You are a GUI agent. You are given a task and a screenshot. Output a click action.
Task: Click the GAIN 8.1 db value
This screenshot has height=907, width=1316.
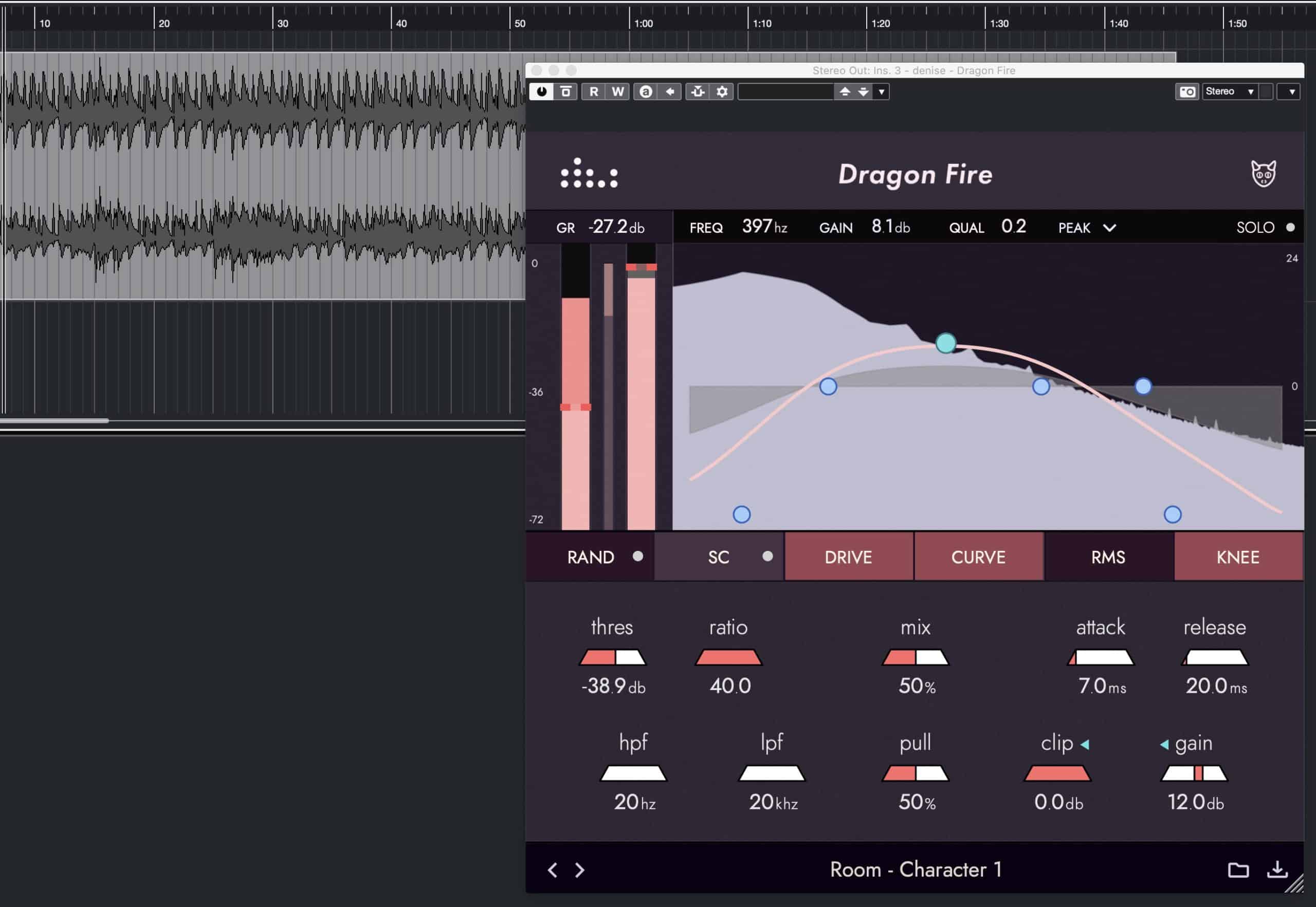(x=891, y=227)
